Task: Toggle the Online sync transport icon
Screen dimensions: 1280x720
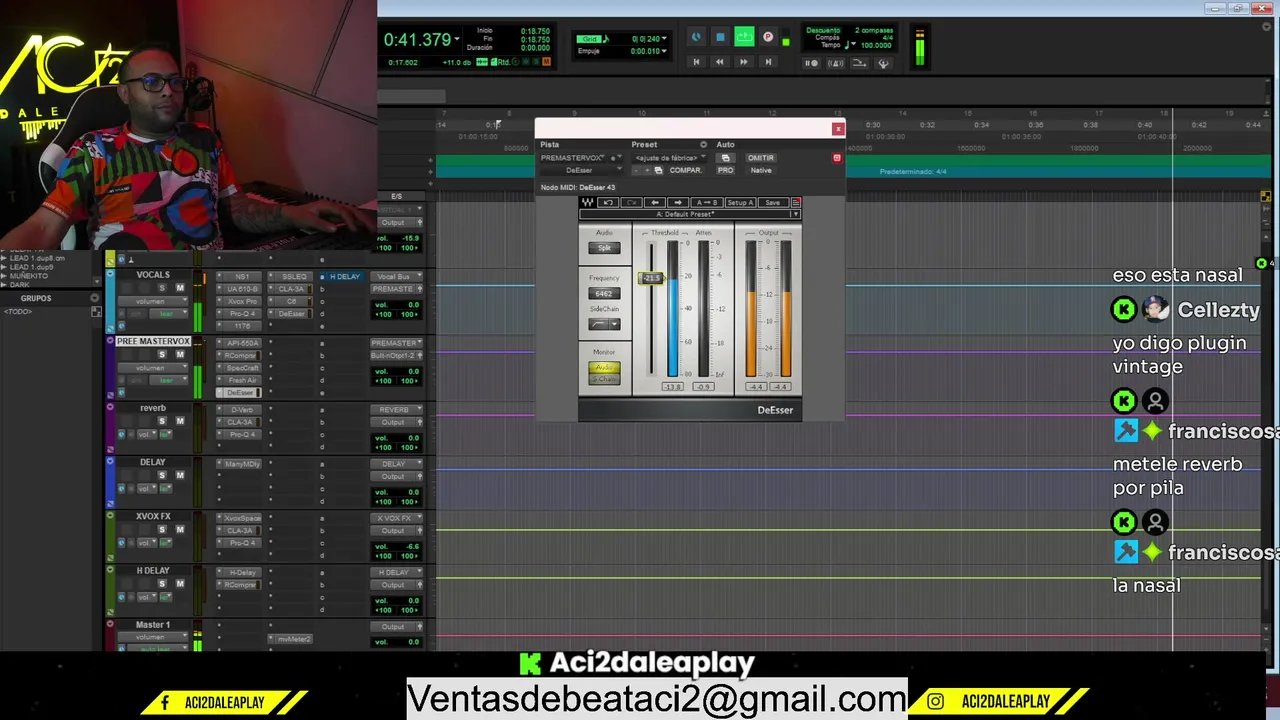Action: tap(697, 37)
